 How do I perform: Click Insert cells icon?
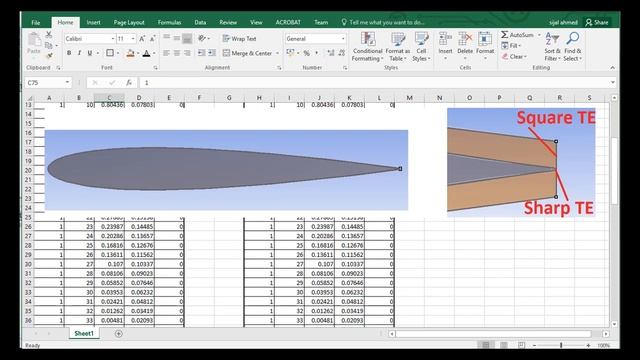tap(445, 40)
